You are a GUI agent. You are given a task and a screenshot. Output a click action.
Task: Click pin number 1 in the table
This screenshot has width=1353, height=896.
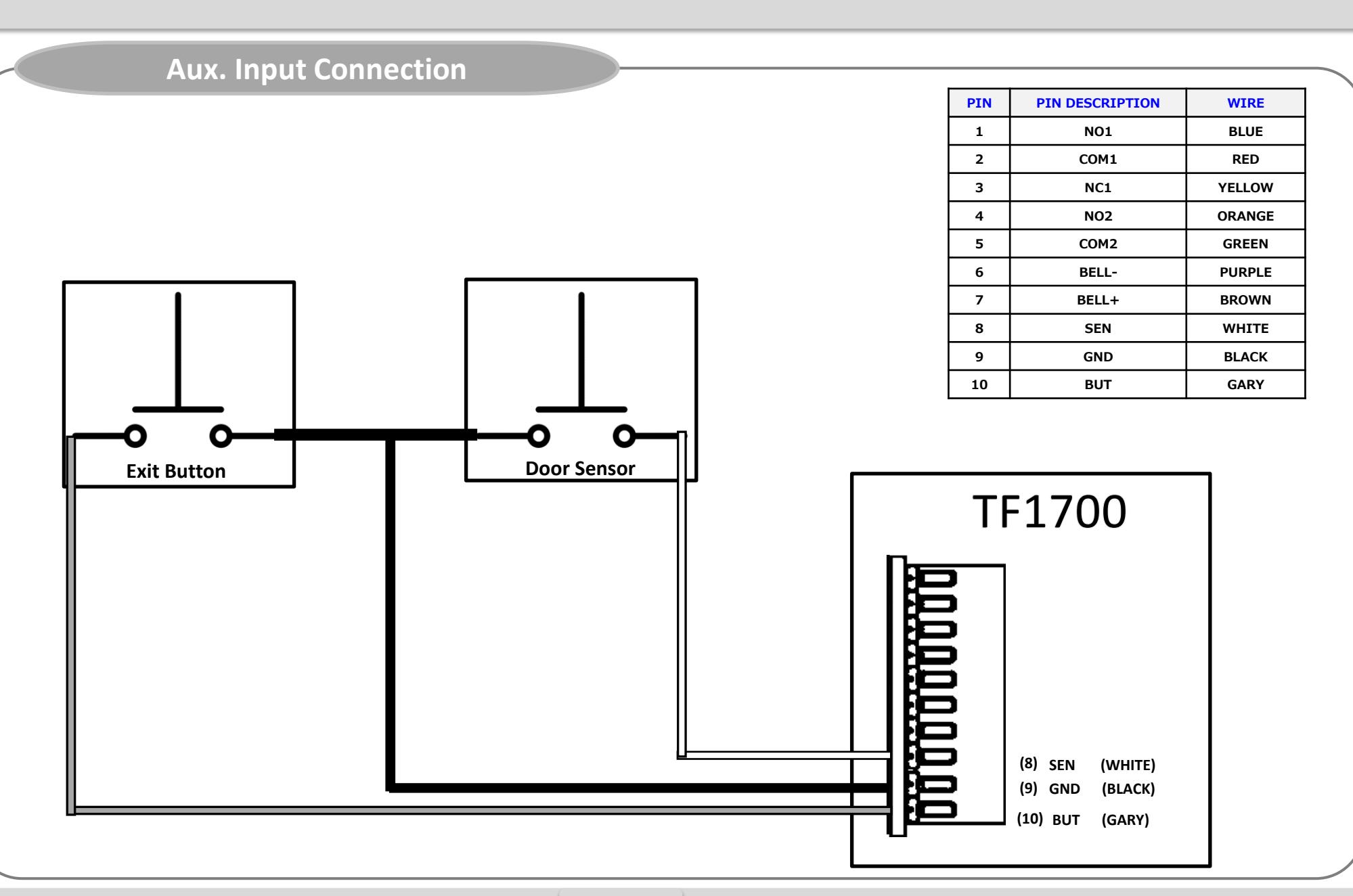[979, 131]
